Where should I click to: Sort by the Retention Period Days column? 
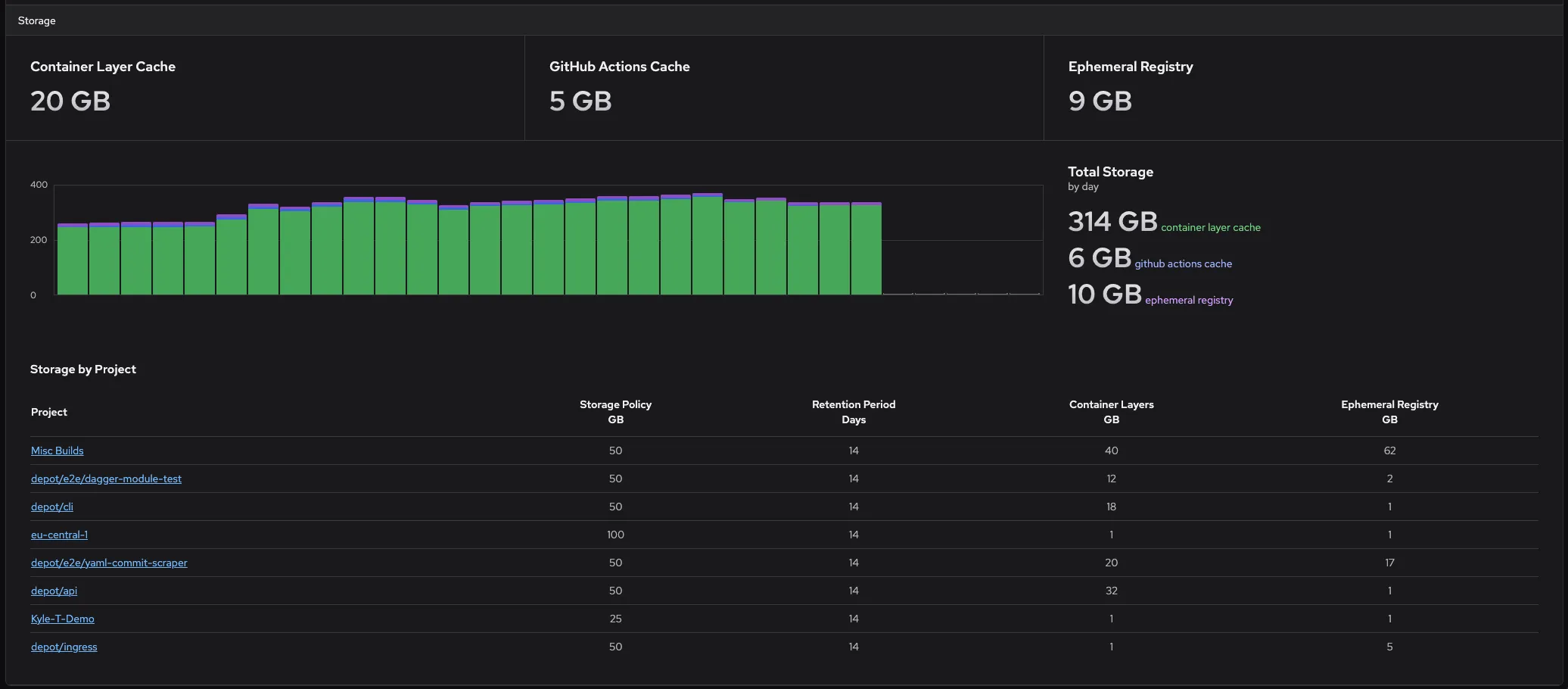(x=853, y=412)
